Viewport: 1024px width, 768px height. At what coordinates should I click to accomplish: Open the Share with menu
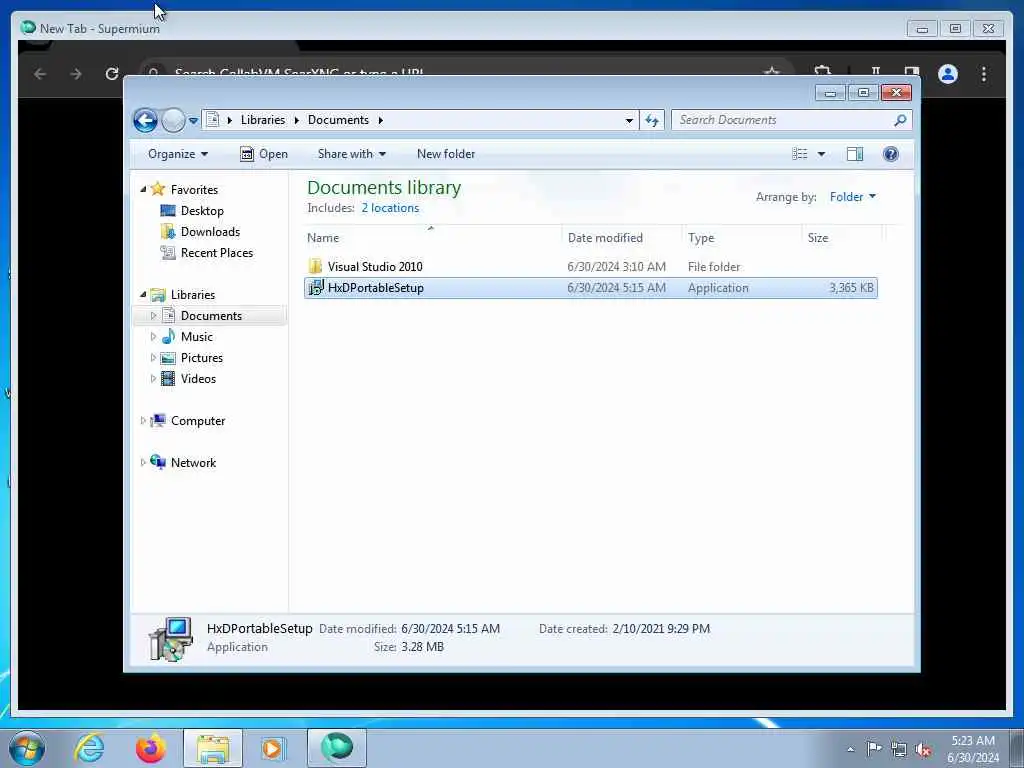351,154
